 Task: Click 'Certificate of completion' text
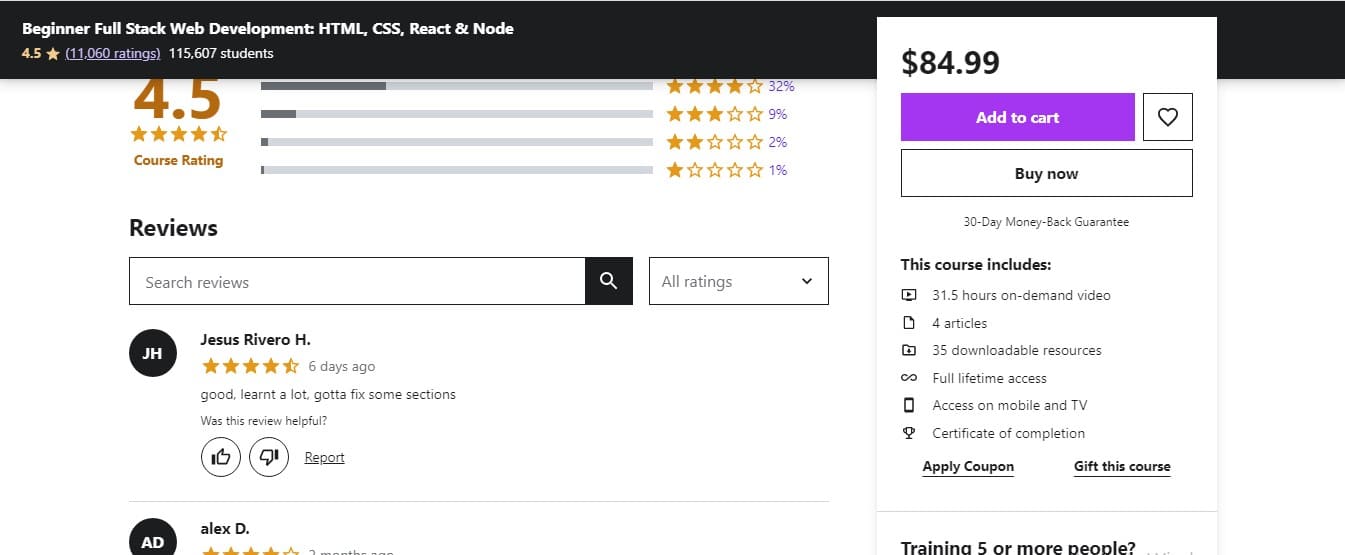[x=1008, y=433]
